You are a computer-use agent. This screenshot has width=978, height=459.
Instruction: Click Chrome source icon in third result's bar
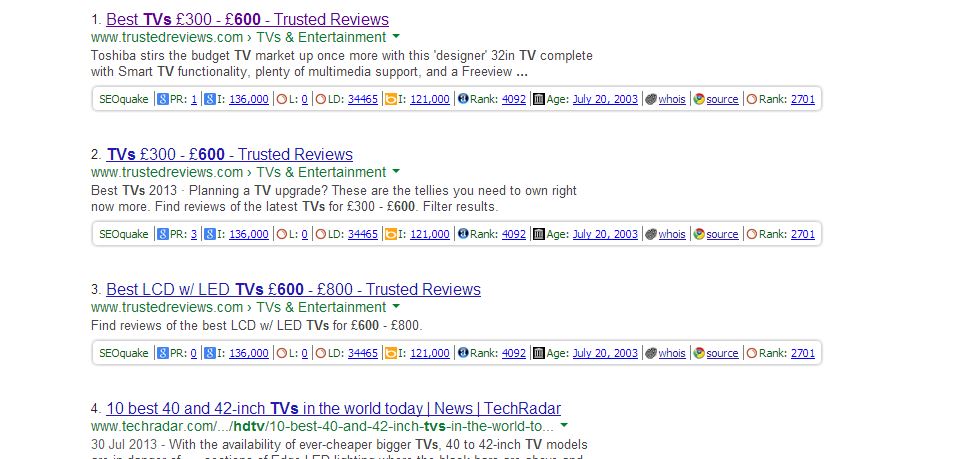pos(699,354)
